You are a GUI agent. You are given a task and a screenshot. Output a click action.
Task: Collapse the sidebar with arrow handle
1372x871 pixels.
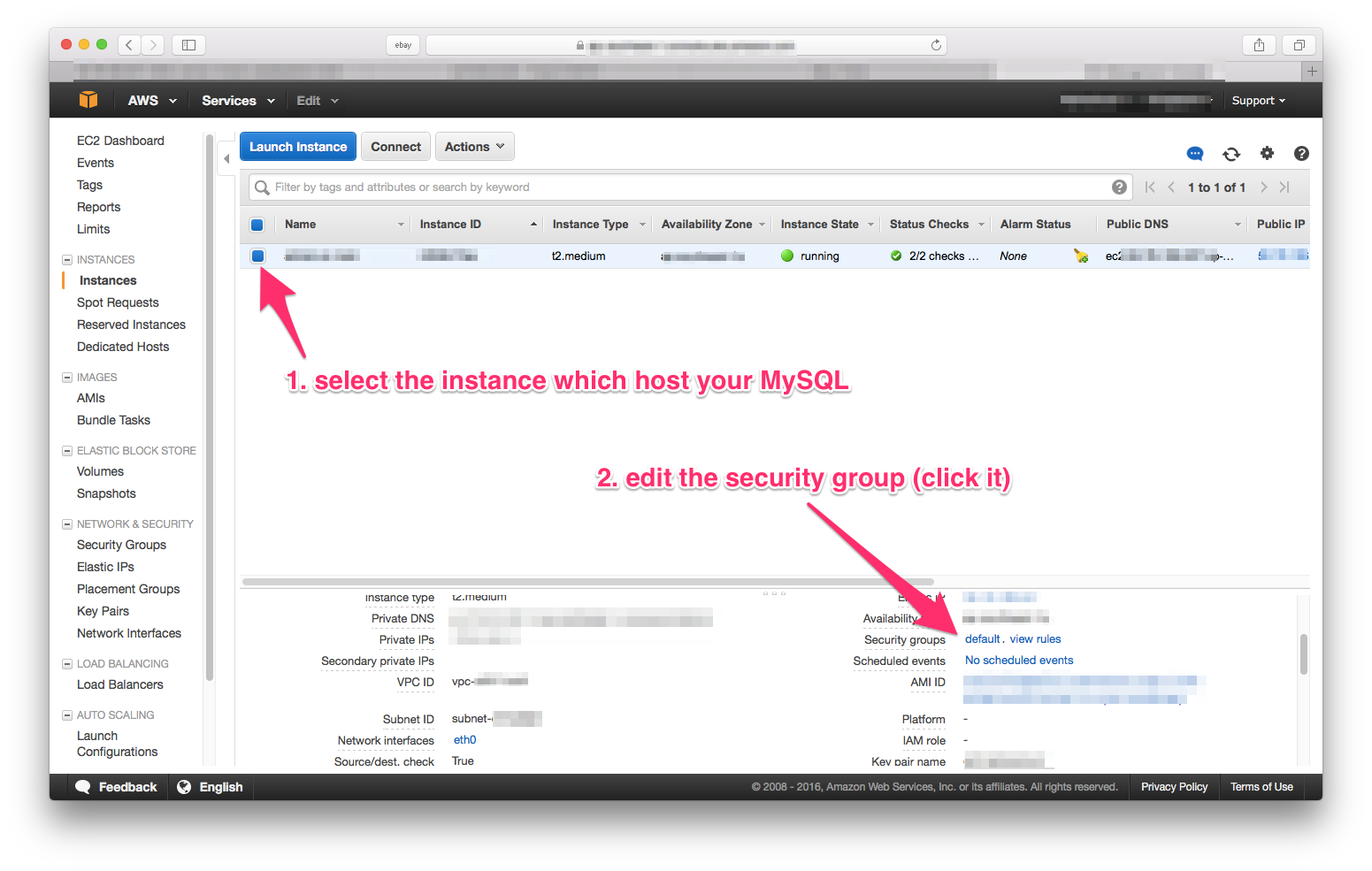point(226,158)
